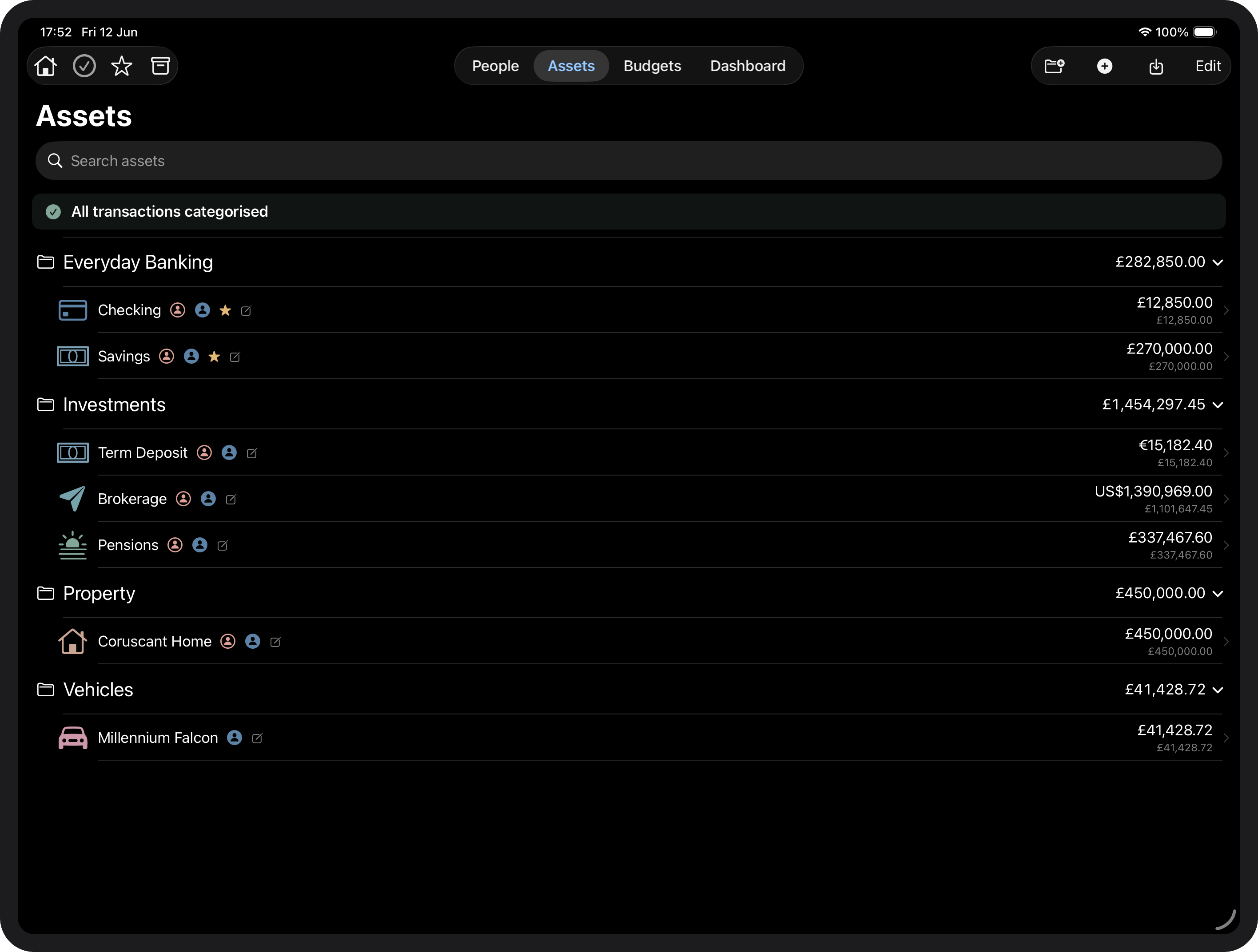
Task: Add a new folder group
Action: coord(1055,66)
